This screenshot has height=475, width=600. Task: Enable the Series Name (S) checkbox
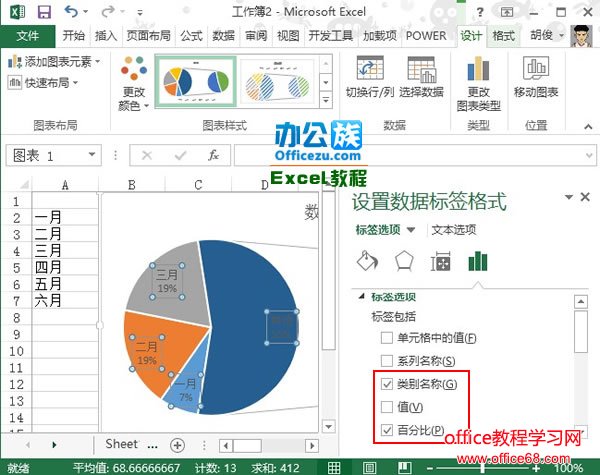point(387,361)
